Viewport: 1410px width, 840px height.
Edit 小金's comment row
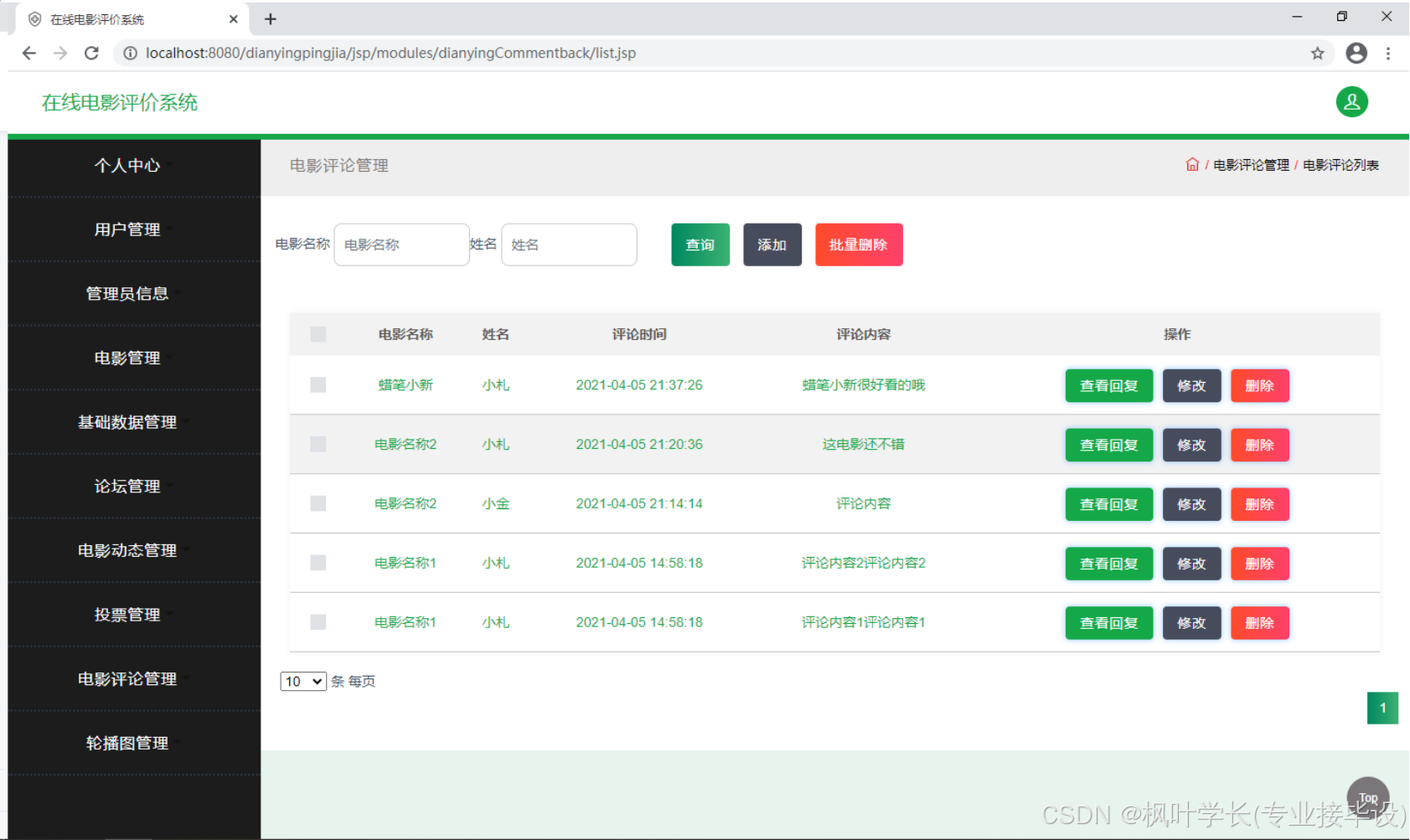(1191, 504)
